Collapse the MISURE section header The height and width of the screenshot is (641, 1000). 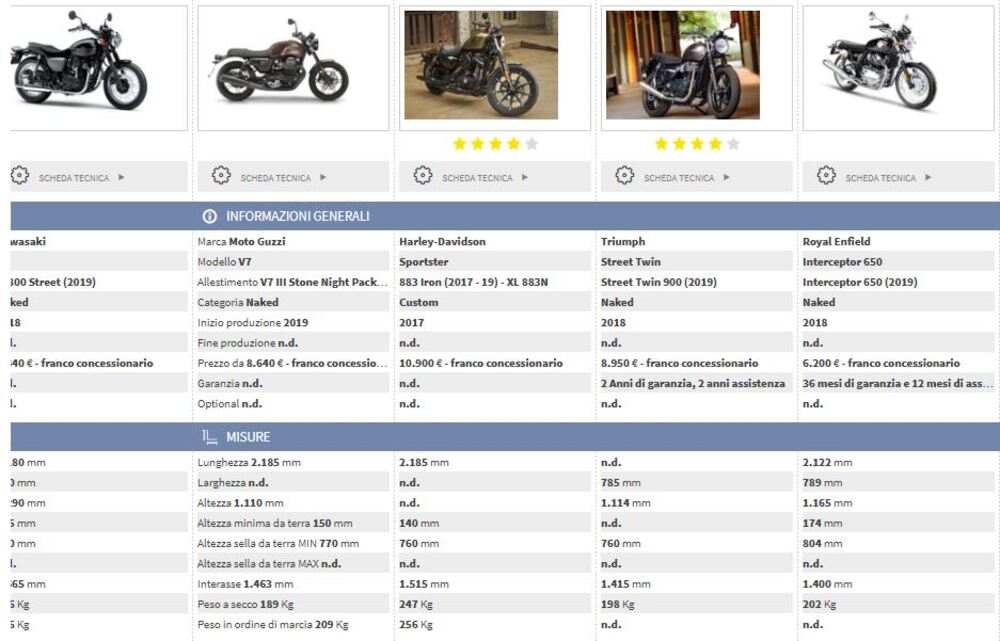pos(500,436)
